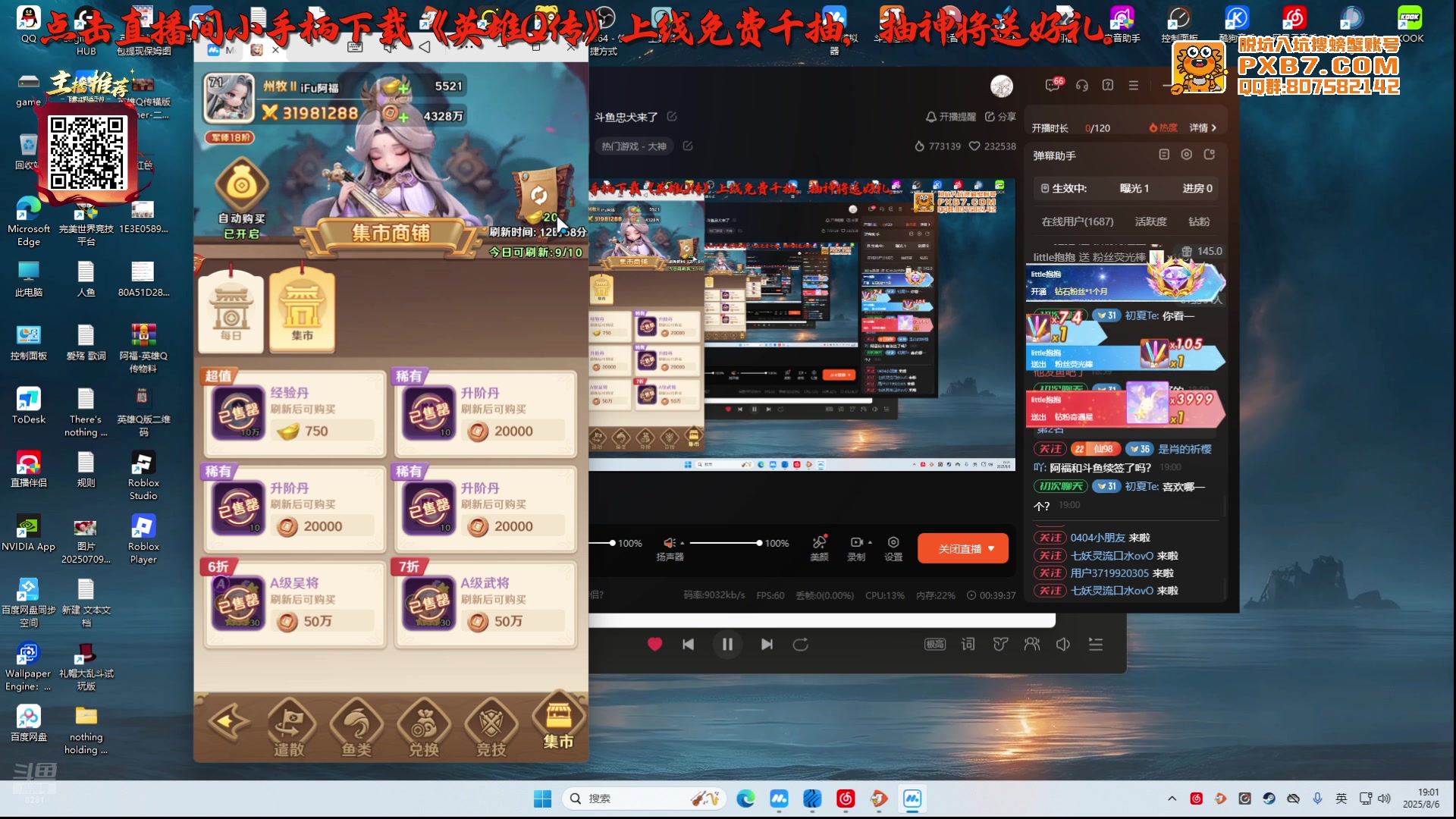1456x819 pixels.
Task: Skip to the next track
Action: pos(767,645)
